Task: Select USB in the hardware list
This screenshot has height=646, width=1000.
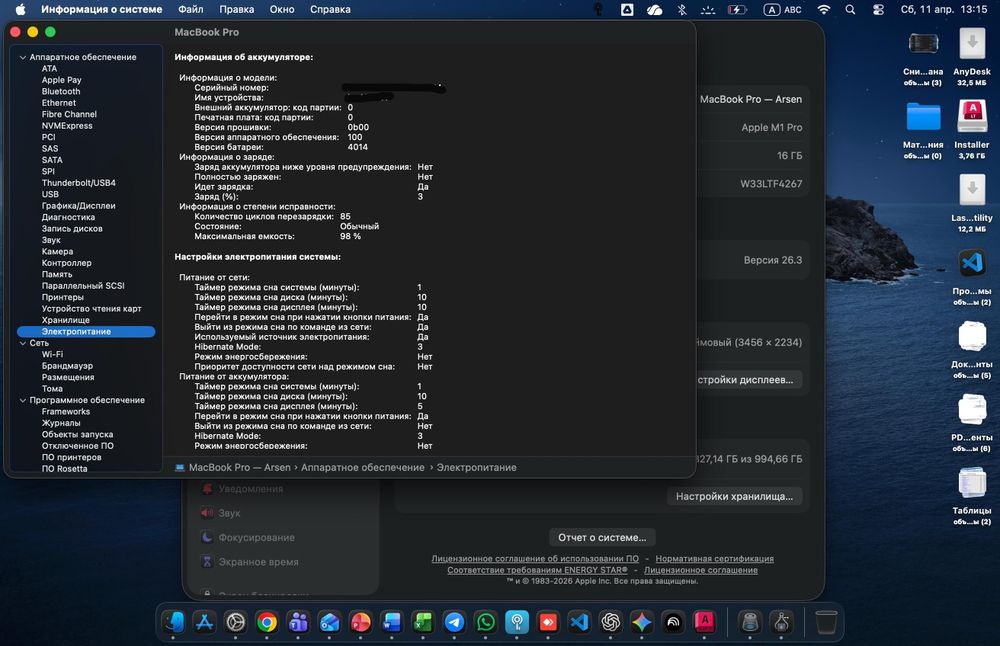Action: click(x=50, y=195)
